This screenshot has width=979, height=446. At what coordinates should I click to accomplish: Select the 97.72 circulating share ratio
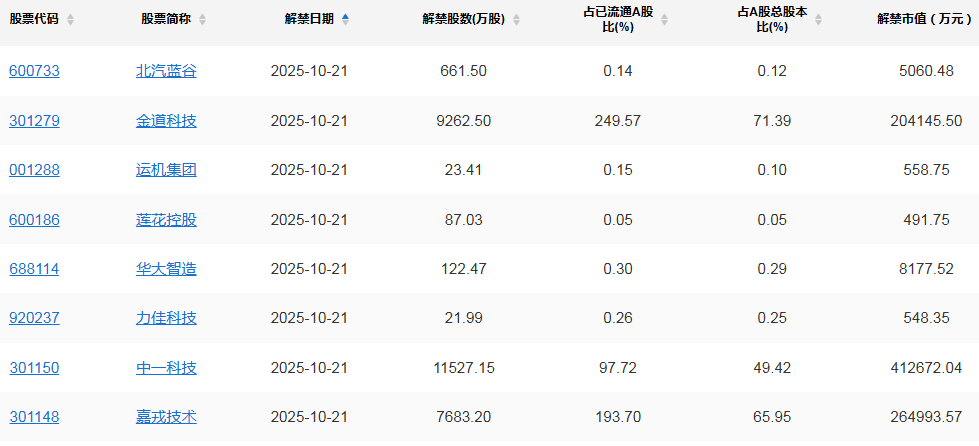click(617, 368)
